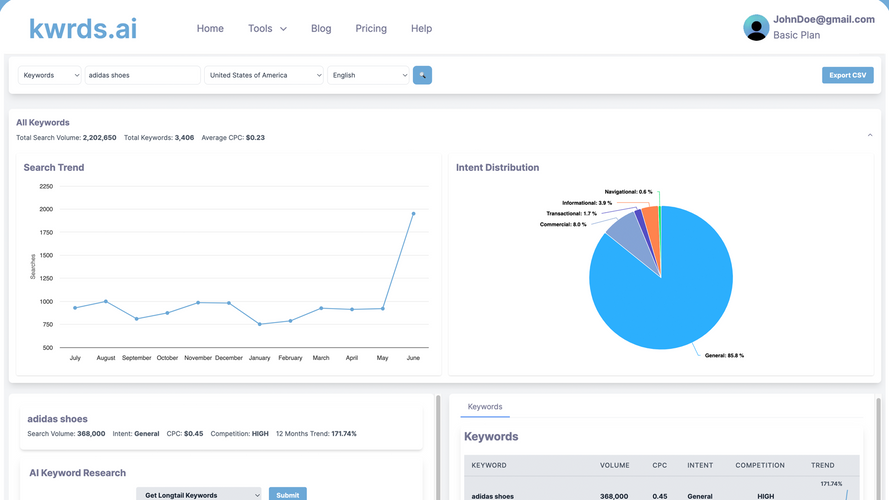Open the Get Longtail Keywords dropdown

[x=198, y=495]
